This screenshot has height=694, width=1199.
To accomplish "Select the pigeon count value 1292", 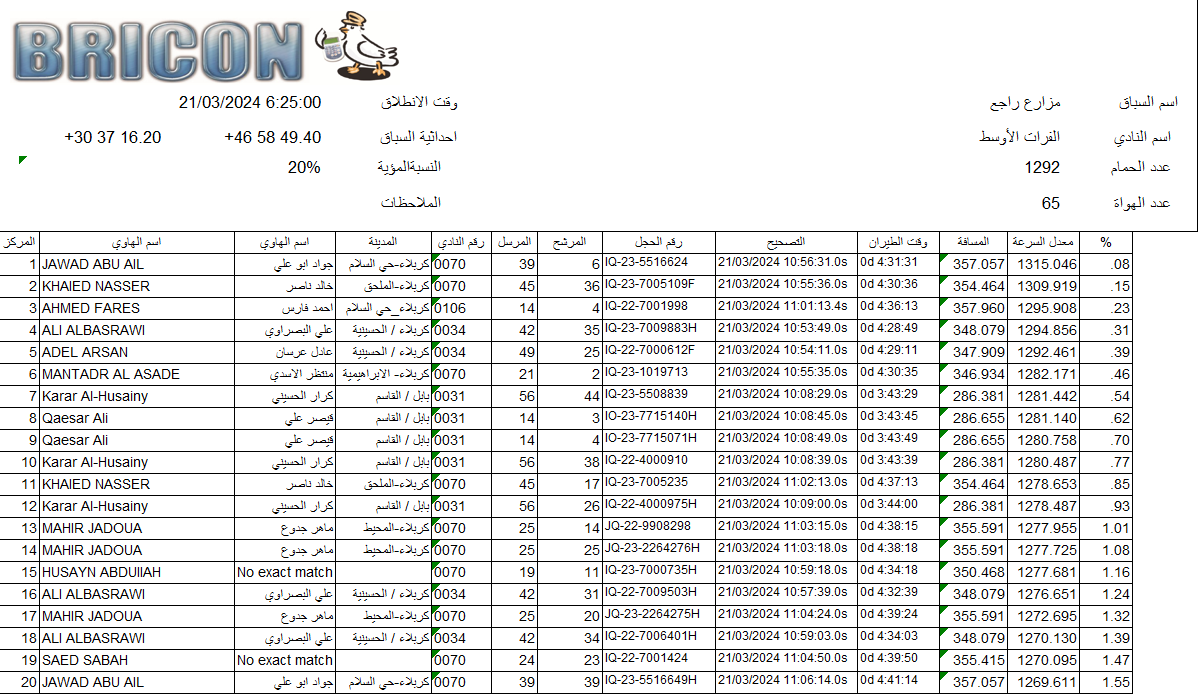I will click(x=1042, y=167).
